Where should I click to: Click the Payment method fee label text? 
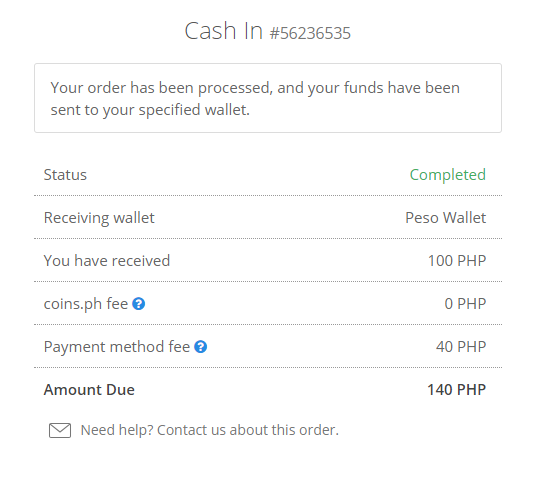click(x=117, y=347)
